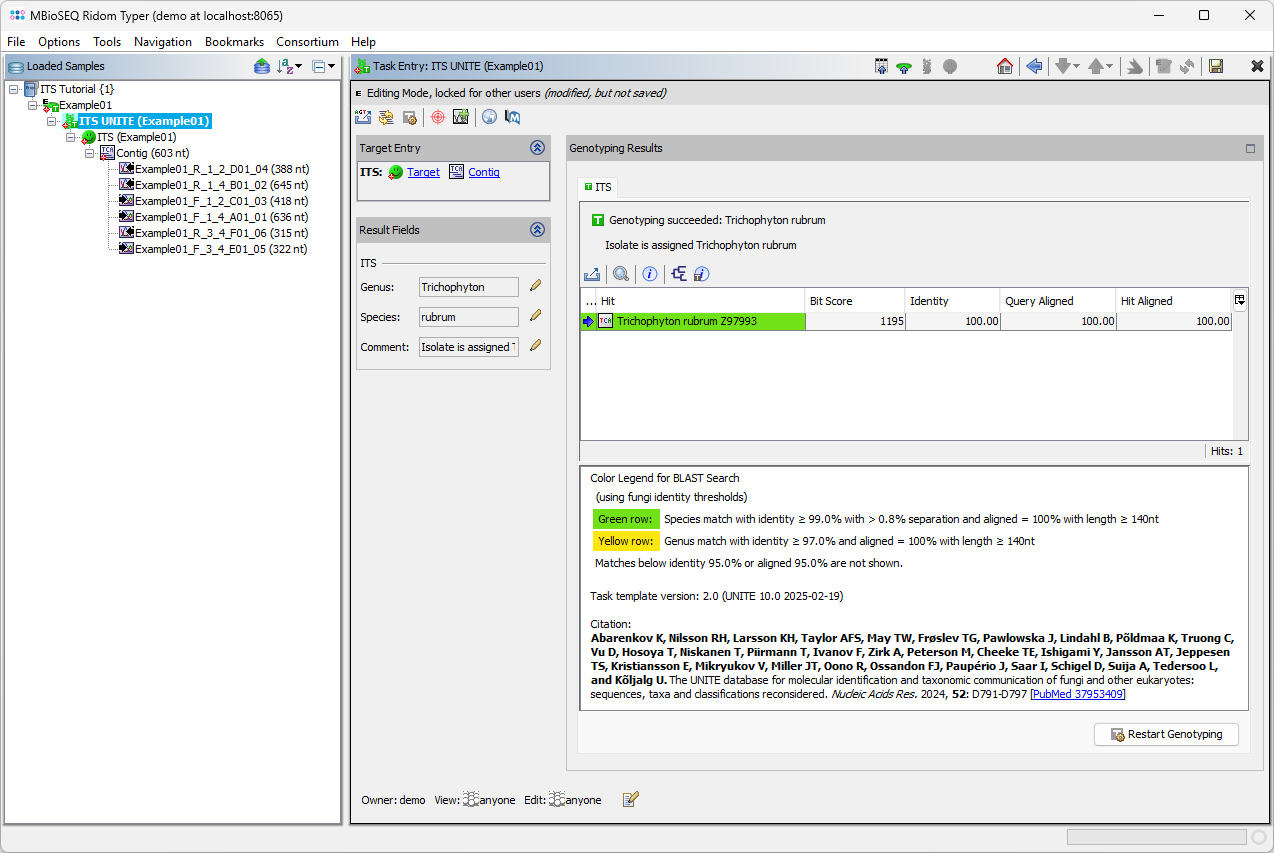Open the dendrogram comparison icon
The width and height of the screenshot is (1274, 853).
coord(678,273)
